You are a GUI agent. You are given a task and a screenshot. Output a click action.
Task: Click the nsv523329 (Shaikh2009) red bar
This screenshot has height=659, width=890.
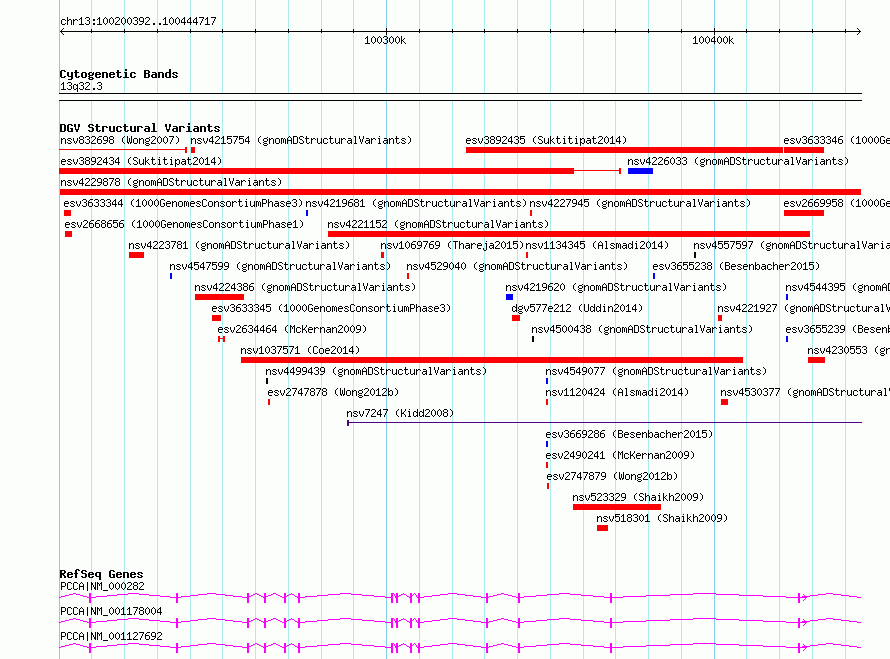[x=617, y=507]
